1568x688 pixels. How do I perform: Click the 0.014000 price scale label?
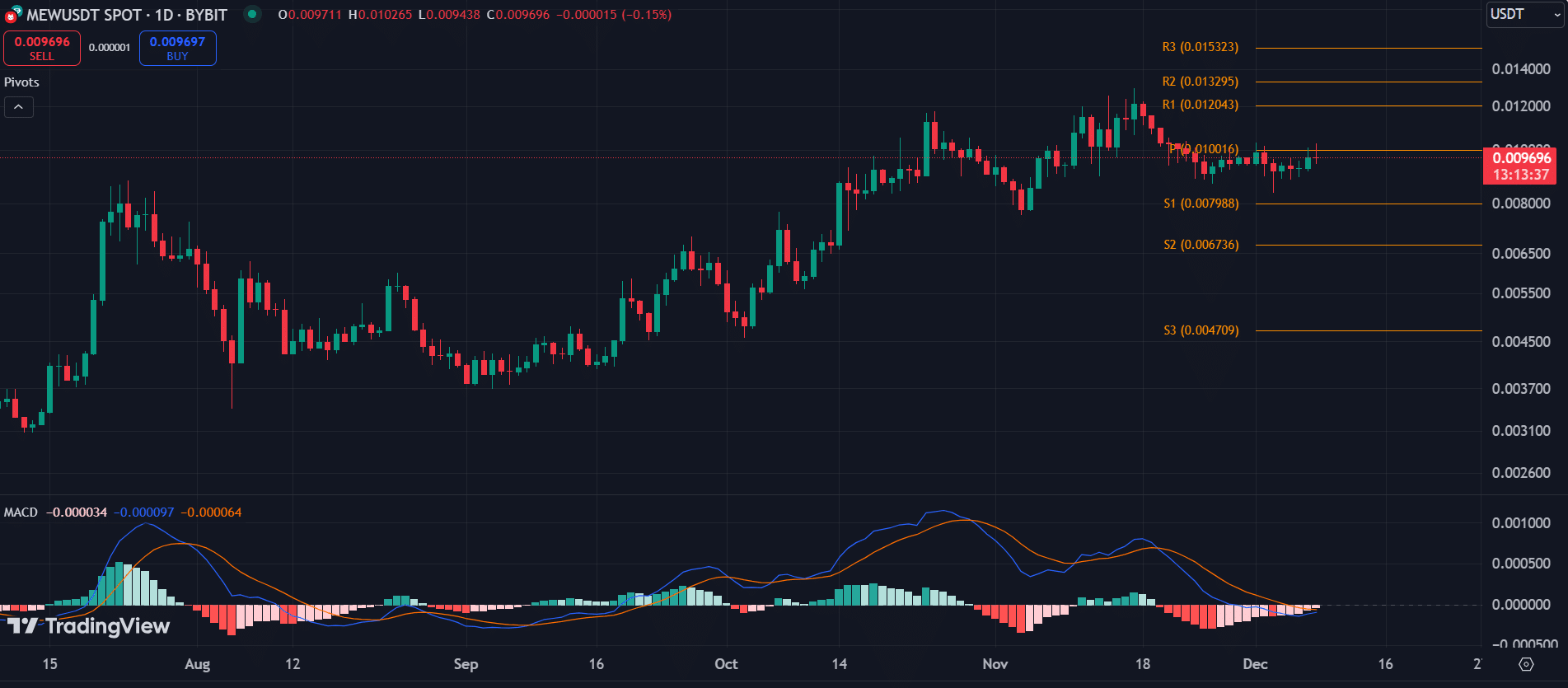[1521, 69]
